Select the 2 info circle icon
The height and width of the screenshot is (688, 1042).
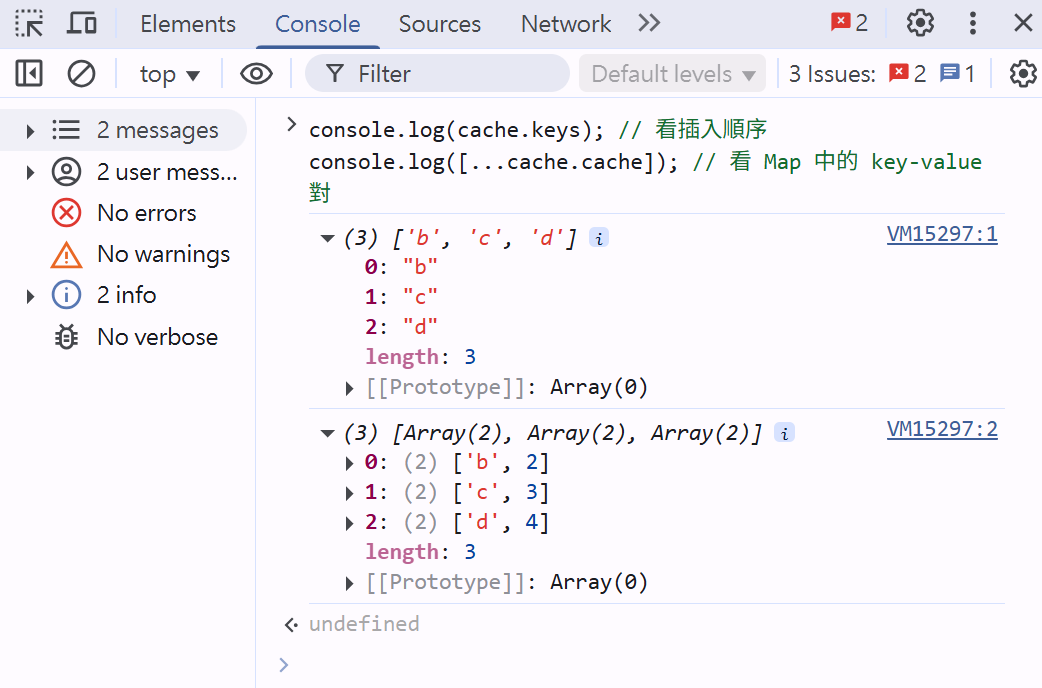pos(66,295)
